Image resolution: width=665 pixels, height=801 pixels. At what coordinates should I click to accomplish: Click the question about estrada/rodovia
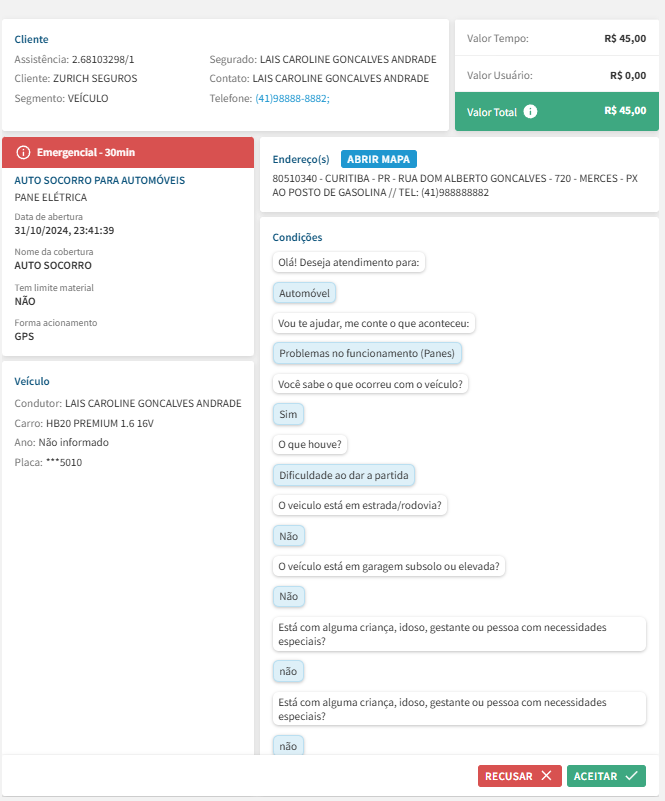(x=361, y=505)
